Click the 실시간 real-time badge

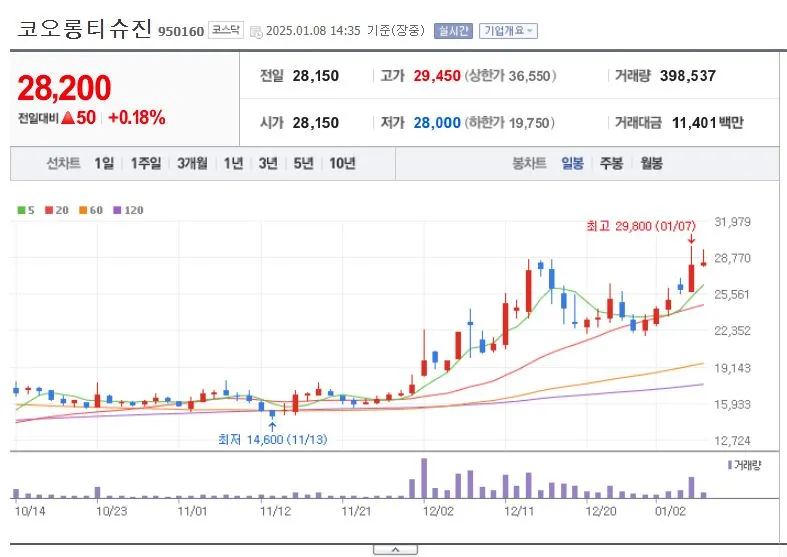pos(453,31)
